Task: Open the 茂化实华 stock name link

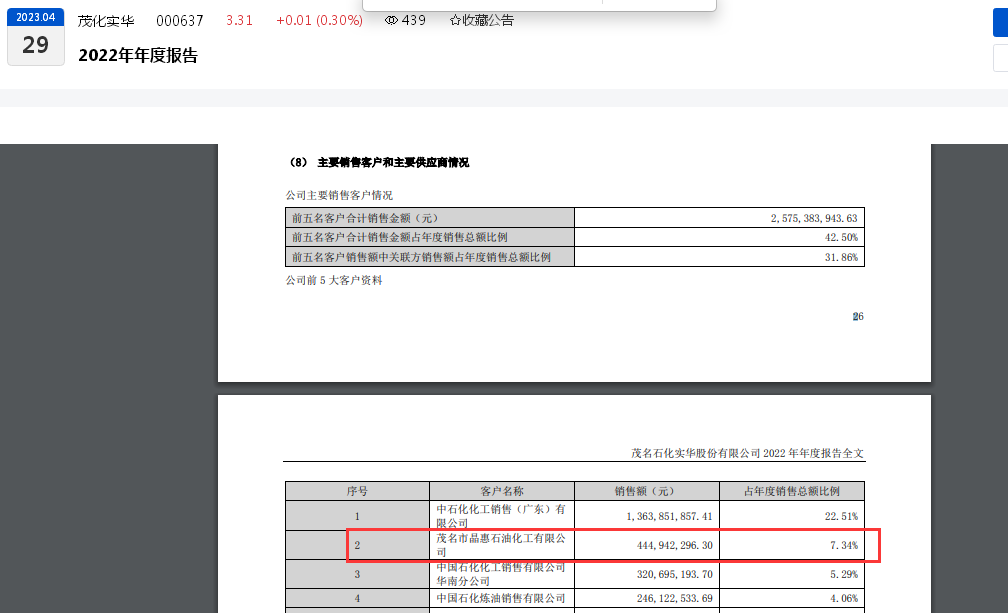Action: click(x=106, y=21)
